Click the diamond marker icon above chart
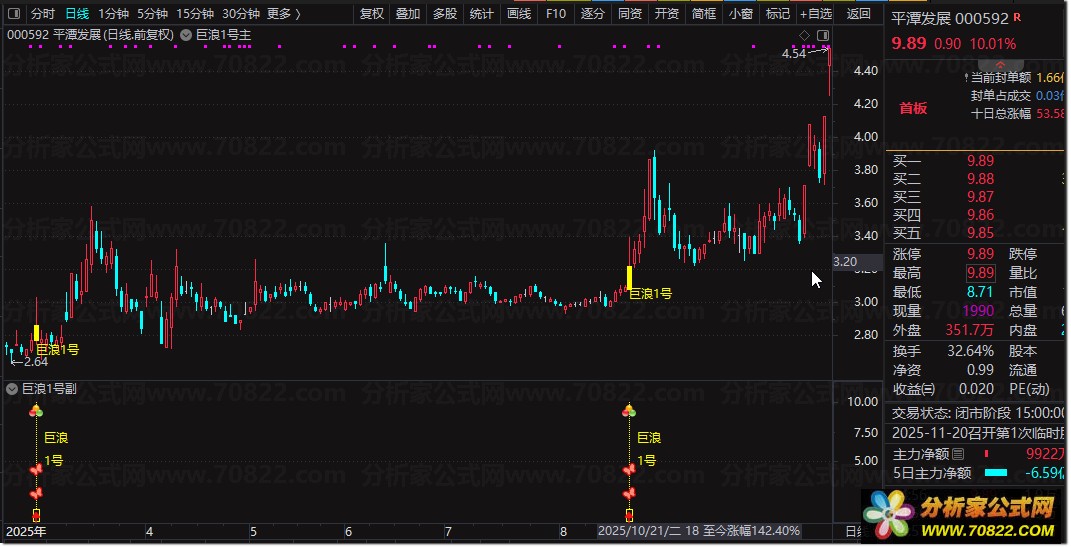This screenshot has height=547, width=1071. (804, 35)
